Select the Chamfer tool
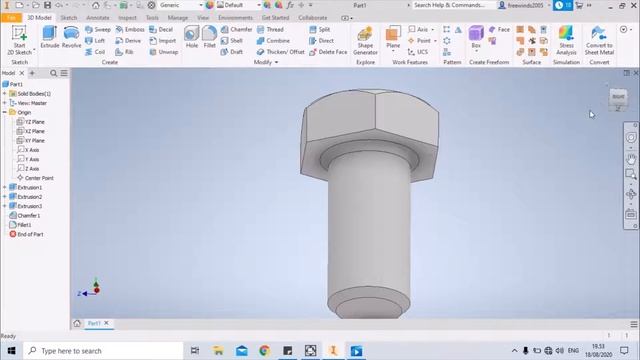640x360 pixels. pos(236,29)
